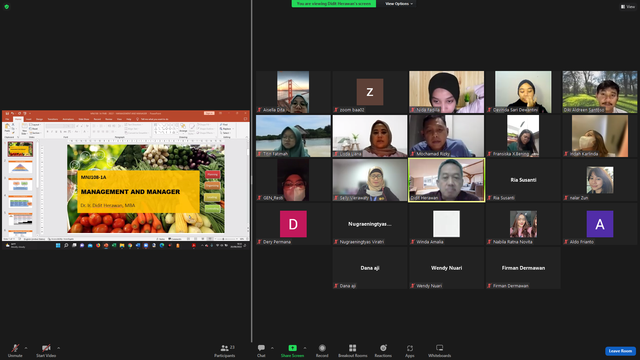
Task: Click Paste icon in shared PowerPoint ribbon
Action: pyautogui.click(x=7, y=127)
